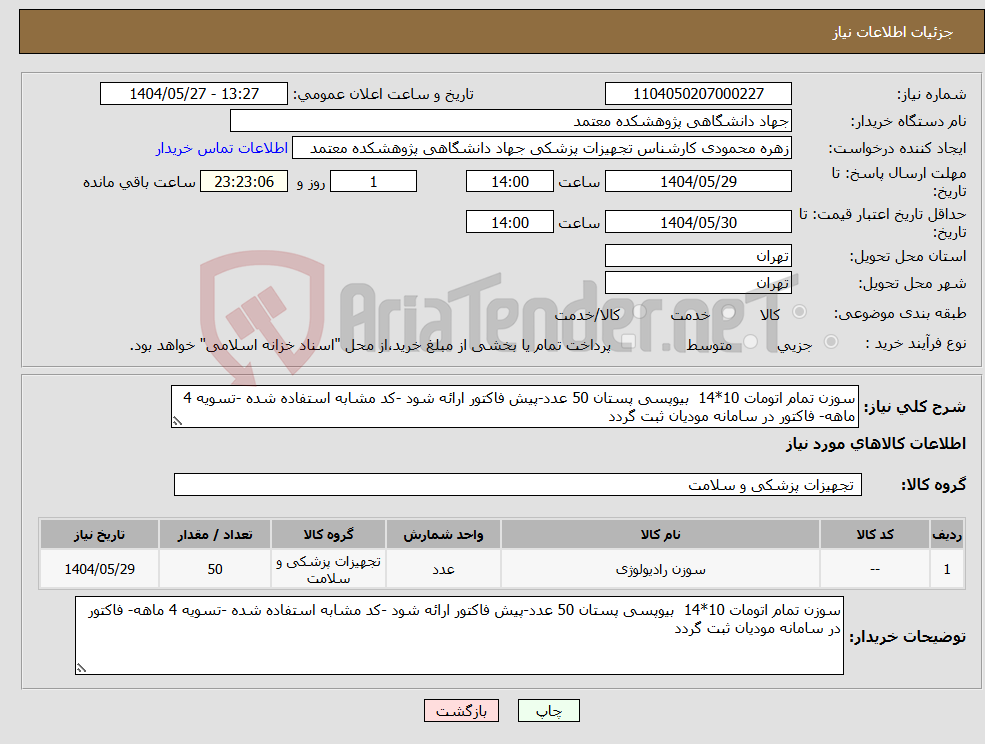Click the request creator field زهره محمودی
Viewport: 985px width, 744px height.
(x=541, y=148)
